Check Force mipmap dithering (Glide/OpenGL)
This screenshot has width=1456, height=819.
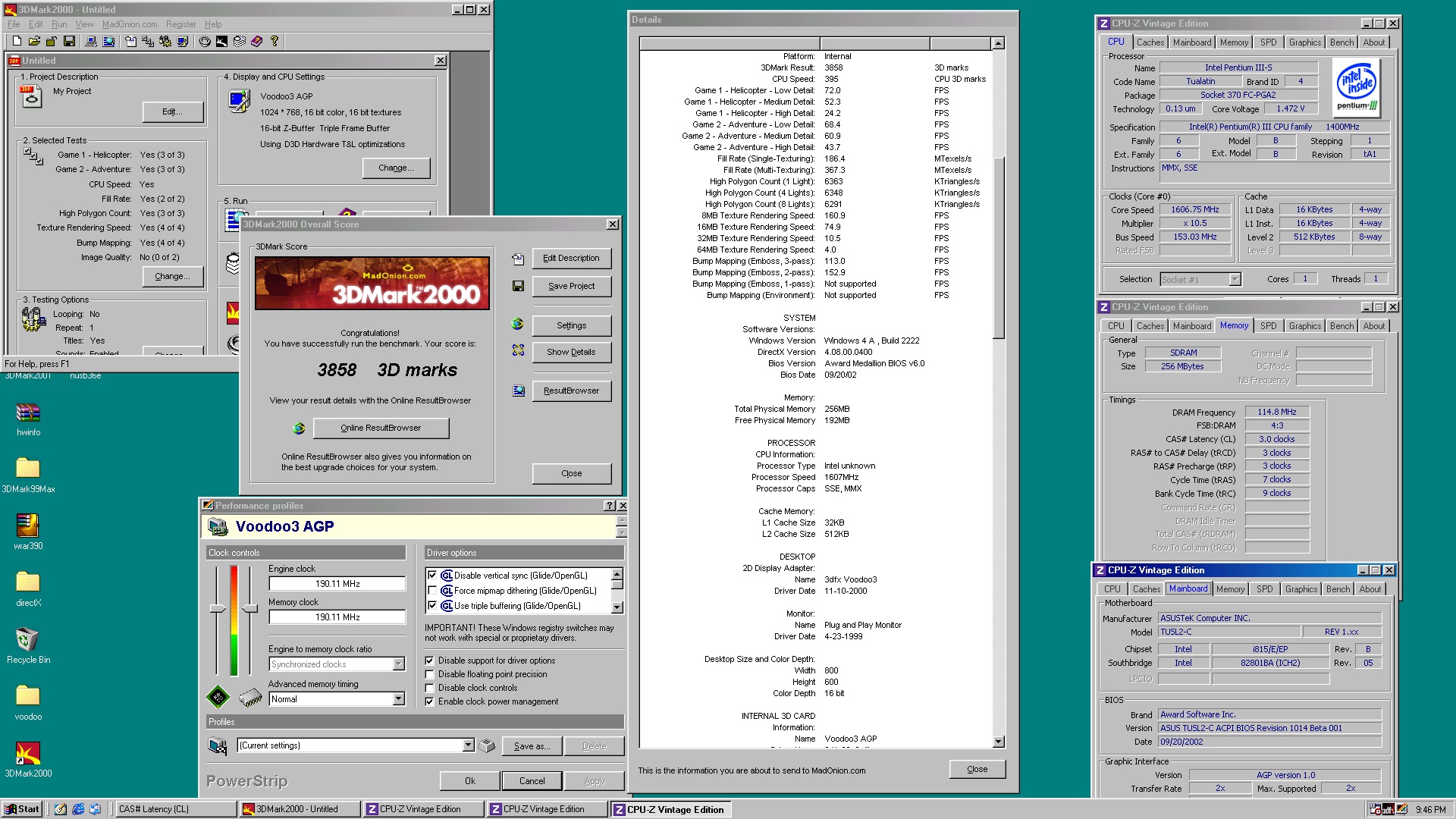pos(432,591)
